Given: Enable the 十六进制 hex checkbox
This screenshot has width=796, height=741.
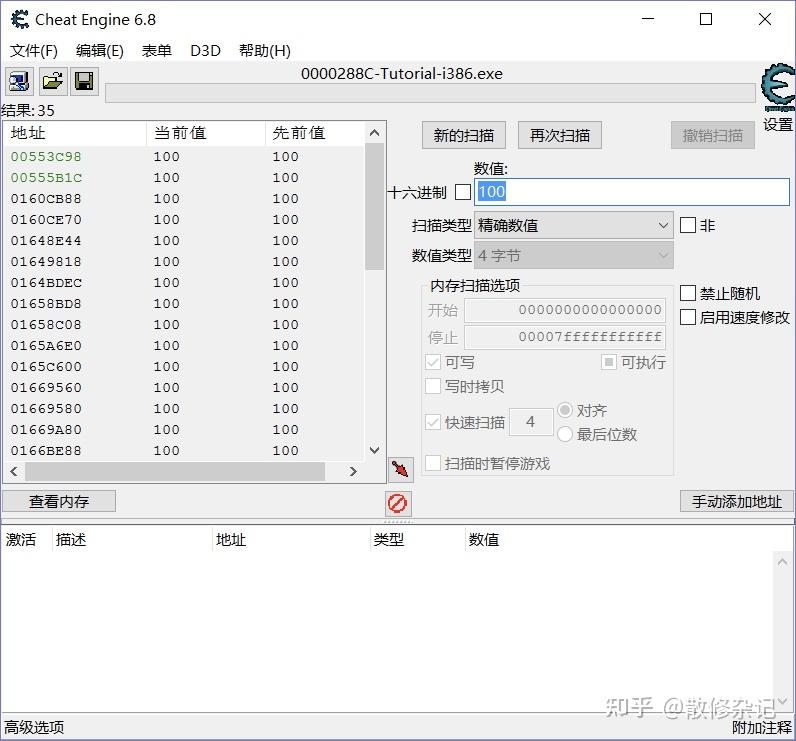Looking at the screenshot, I should coord(462,192).
